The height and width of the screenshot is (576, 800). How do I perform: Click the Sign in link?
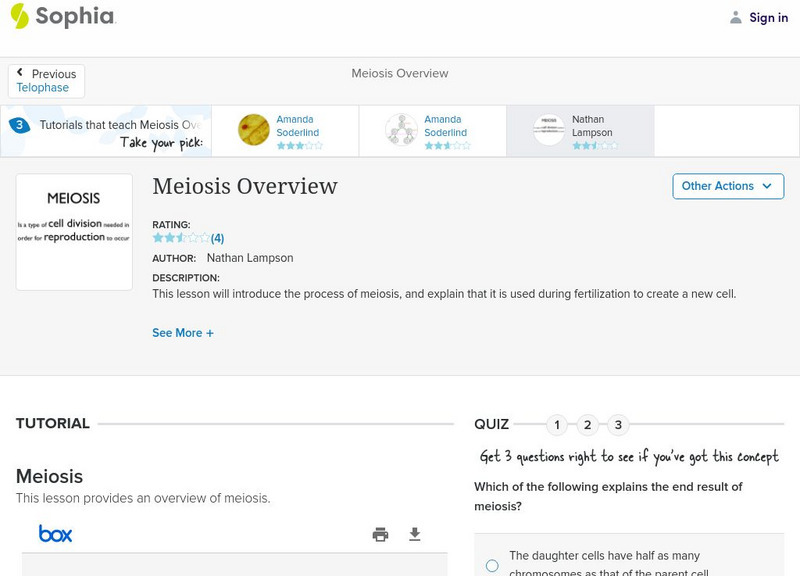click(768, 18)
